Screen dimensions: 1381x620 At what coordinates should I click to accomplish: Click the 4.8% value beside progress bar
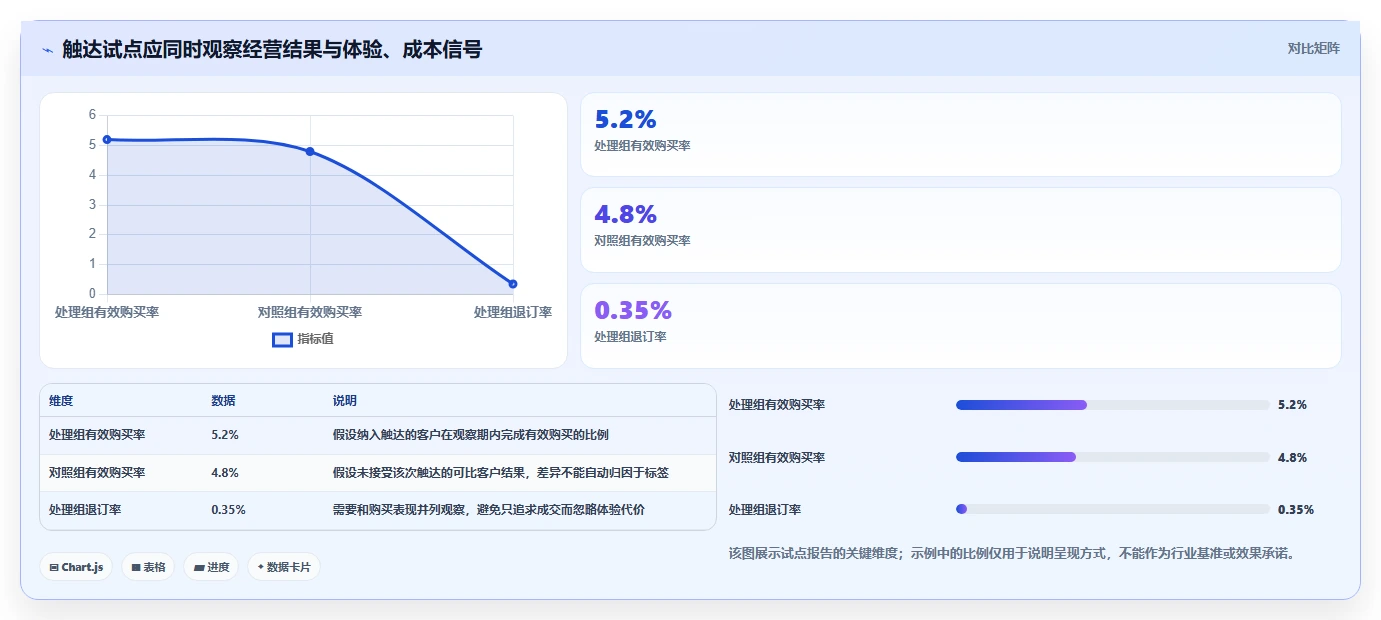(1292, 457)
